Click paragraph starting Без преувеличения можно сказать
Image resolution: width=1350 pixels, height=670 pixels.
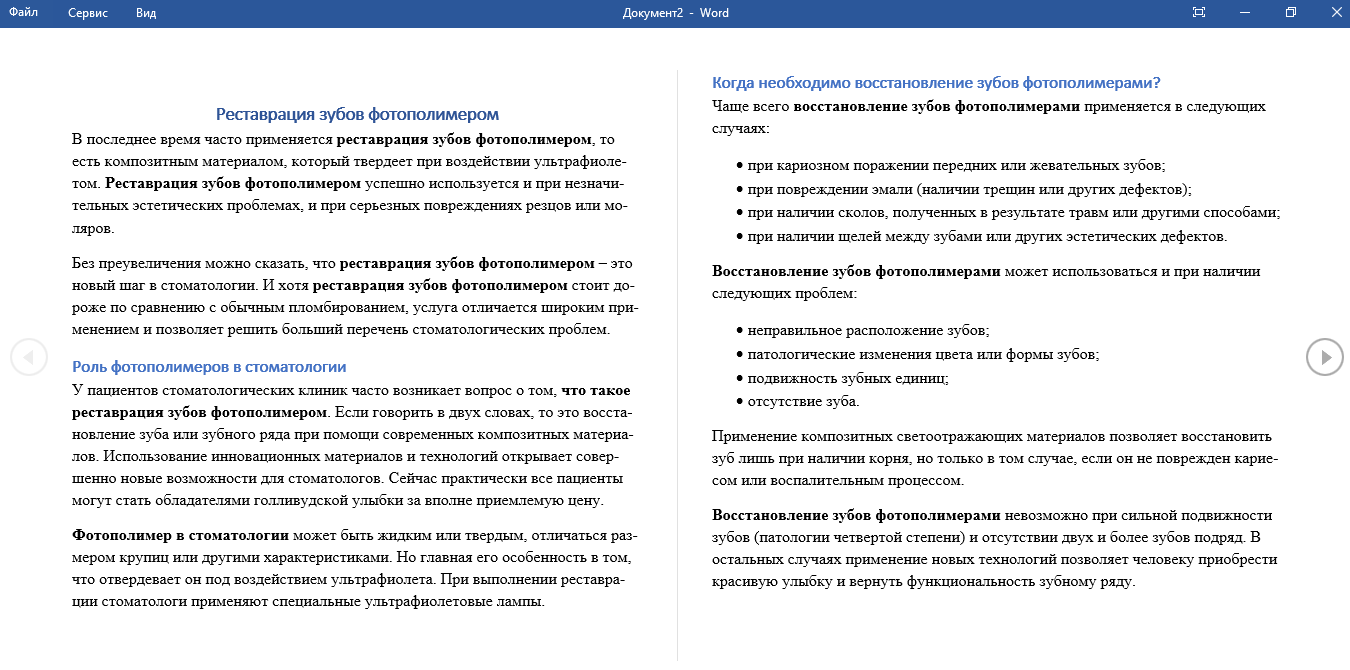(x=353, y=297)
